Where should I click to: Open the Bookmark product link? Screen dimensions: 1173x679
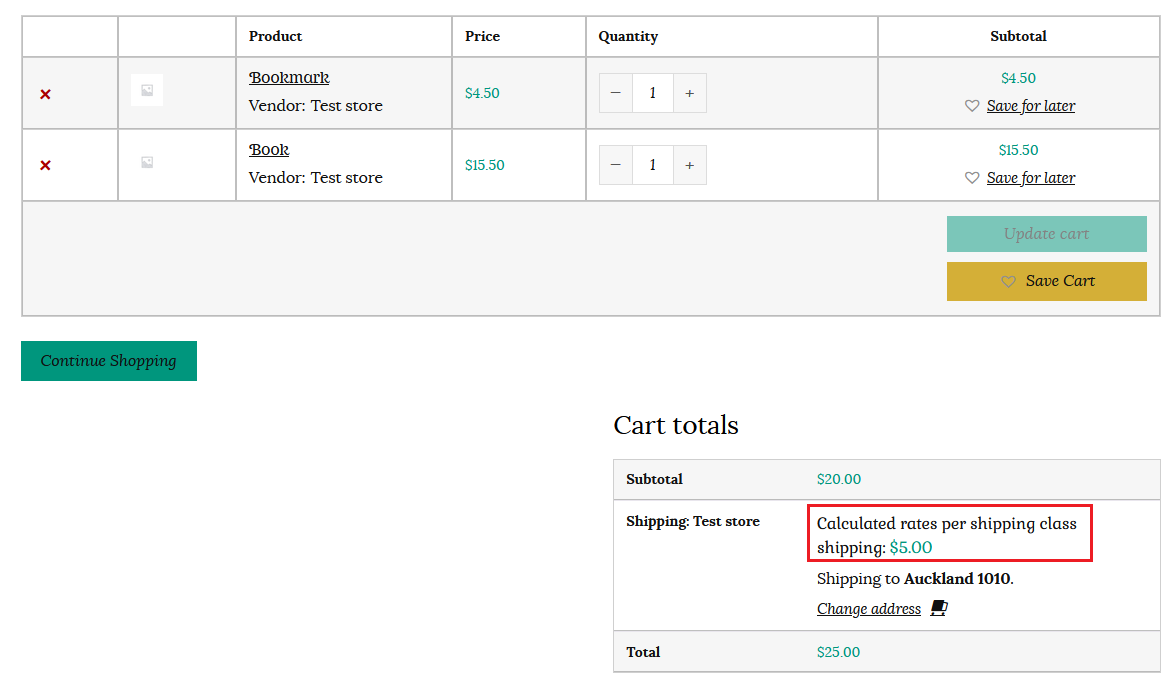[x=289, y=78]
